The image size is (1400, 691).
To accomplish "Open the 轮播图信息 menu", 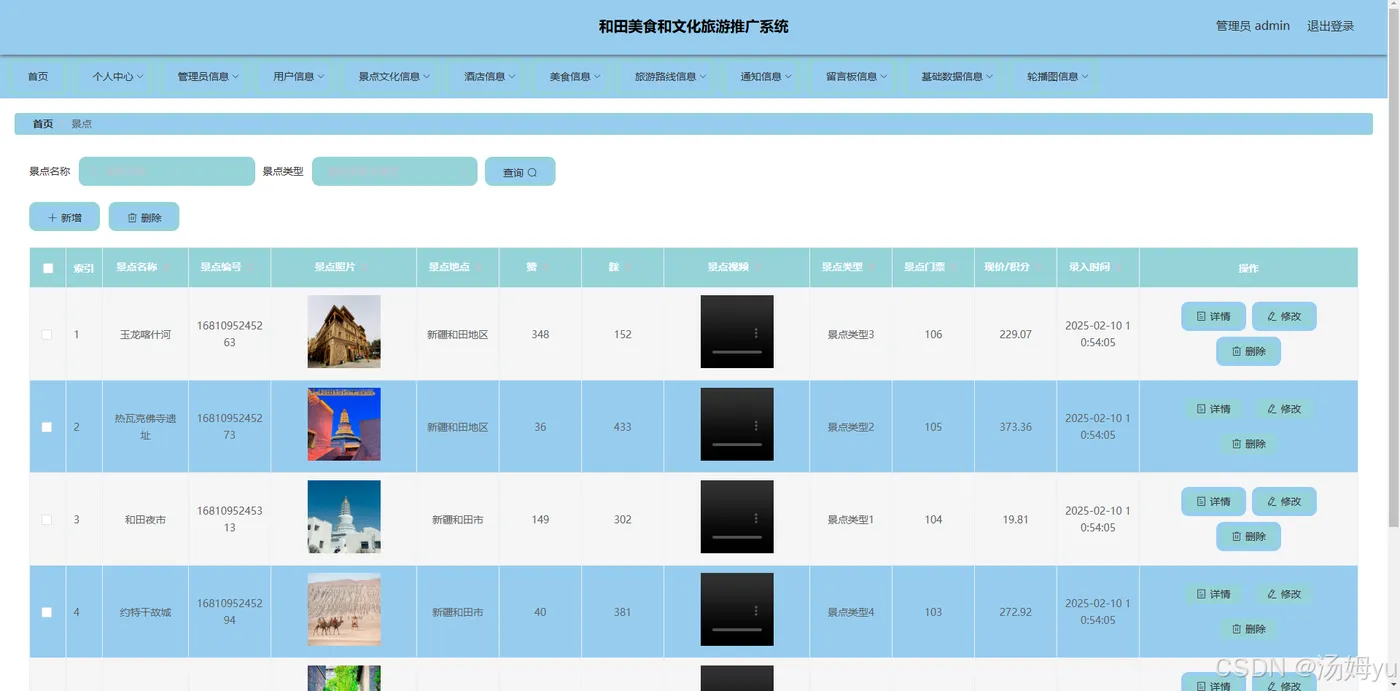I will tap(1057, 76).
